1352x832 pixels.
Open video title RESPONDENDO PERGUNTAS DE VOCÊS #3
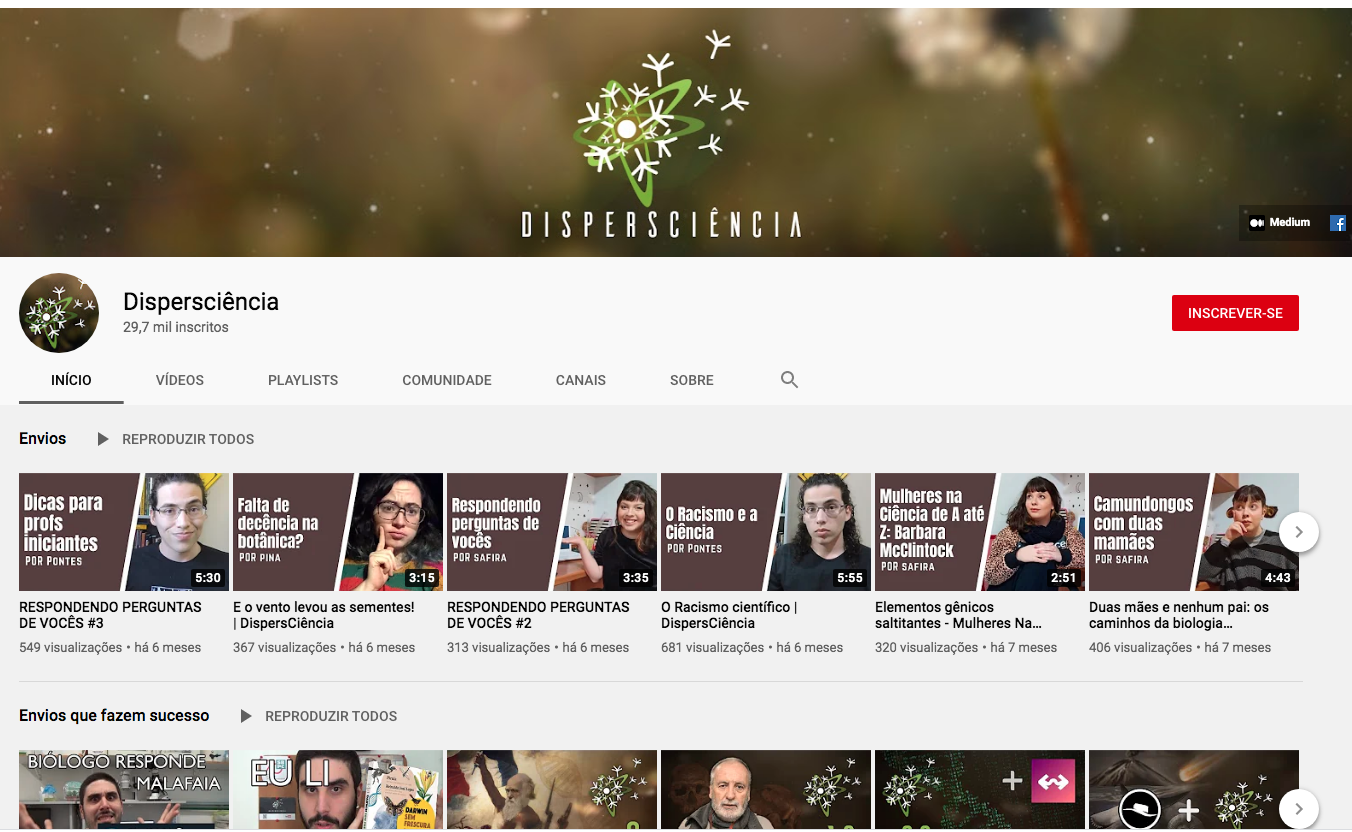click(110, 615)
